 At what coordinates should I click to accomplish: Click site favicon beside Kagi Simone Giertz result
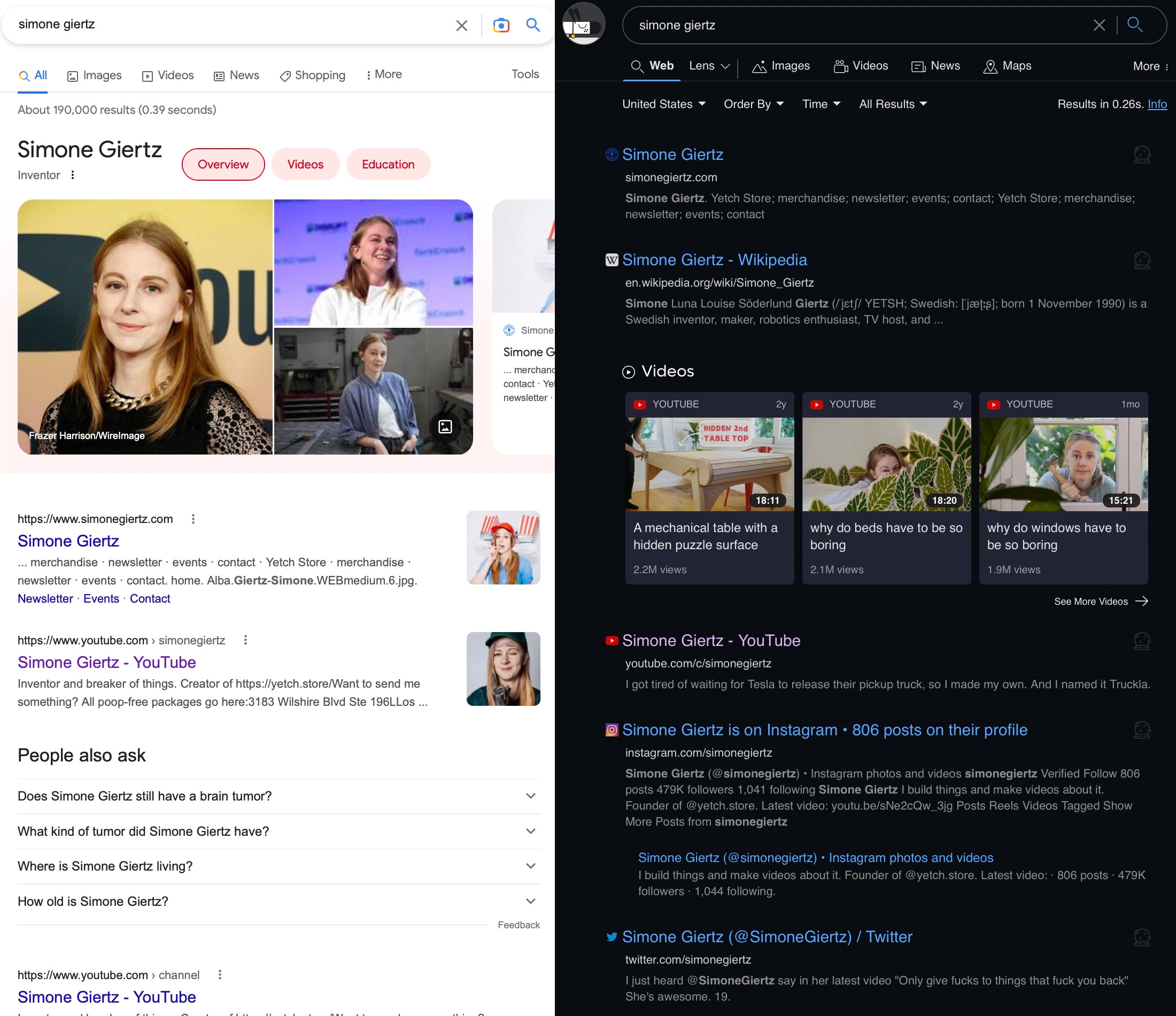tap(612, 155)
